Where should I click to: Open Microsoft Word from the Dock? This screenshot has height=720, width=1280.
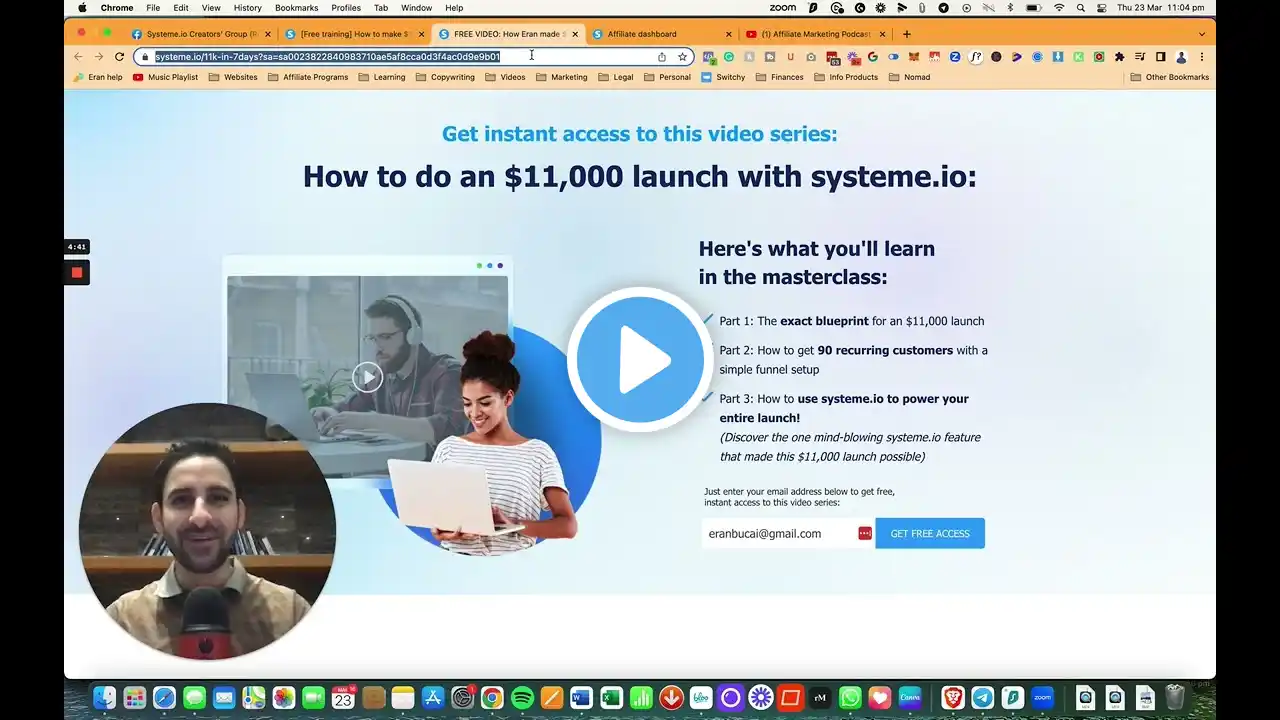tap(581, 697)
